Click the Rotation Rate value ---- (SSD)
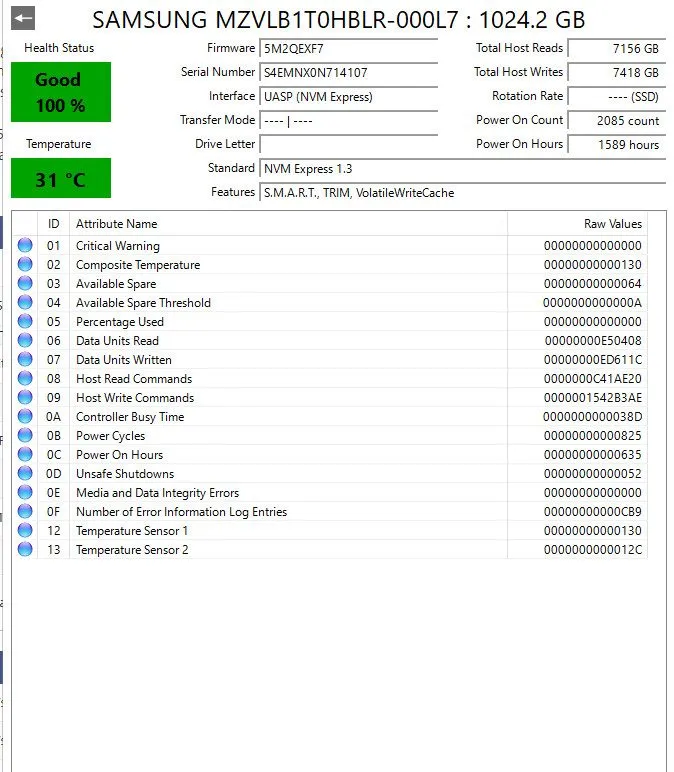This screenshot has width=674, height=772. click(x=617, y=96)
